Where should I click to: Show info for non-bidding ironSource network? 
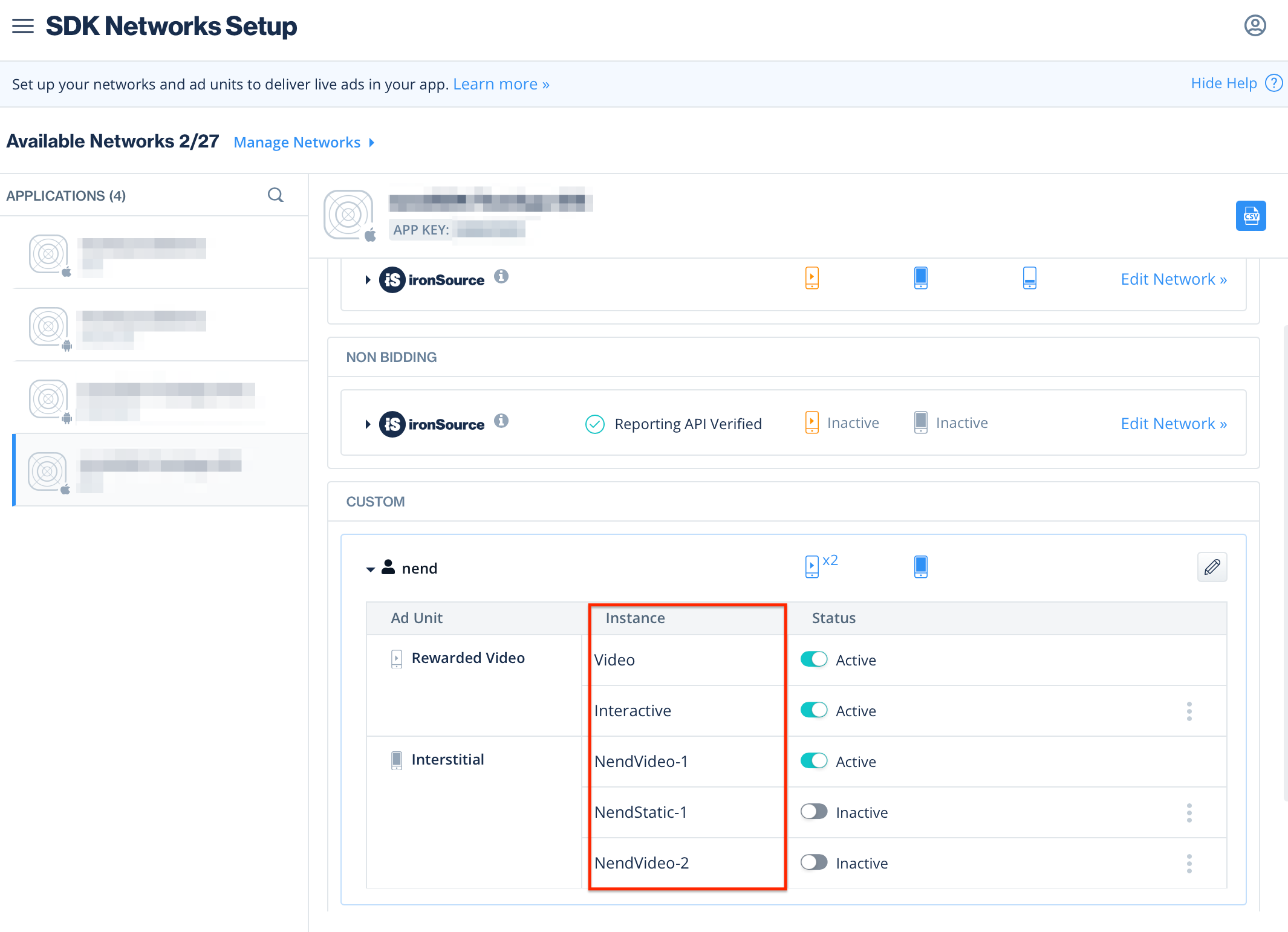point(501,421)
